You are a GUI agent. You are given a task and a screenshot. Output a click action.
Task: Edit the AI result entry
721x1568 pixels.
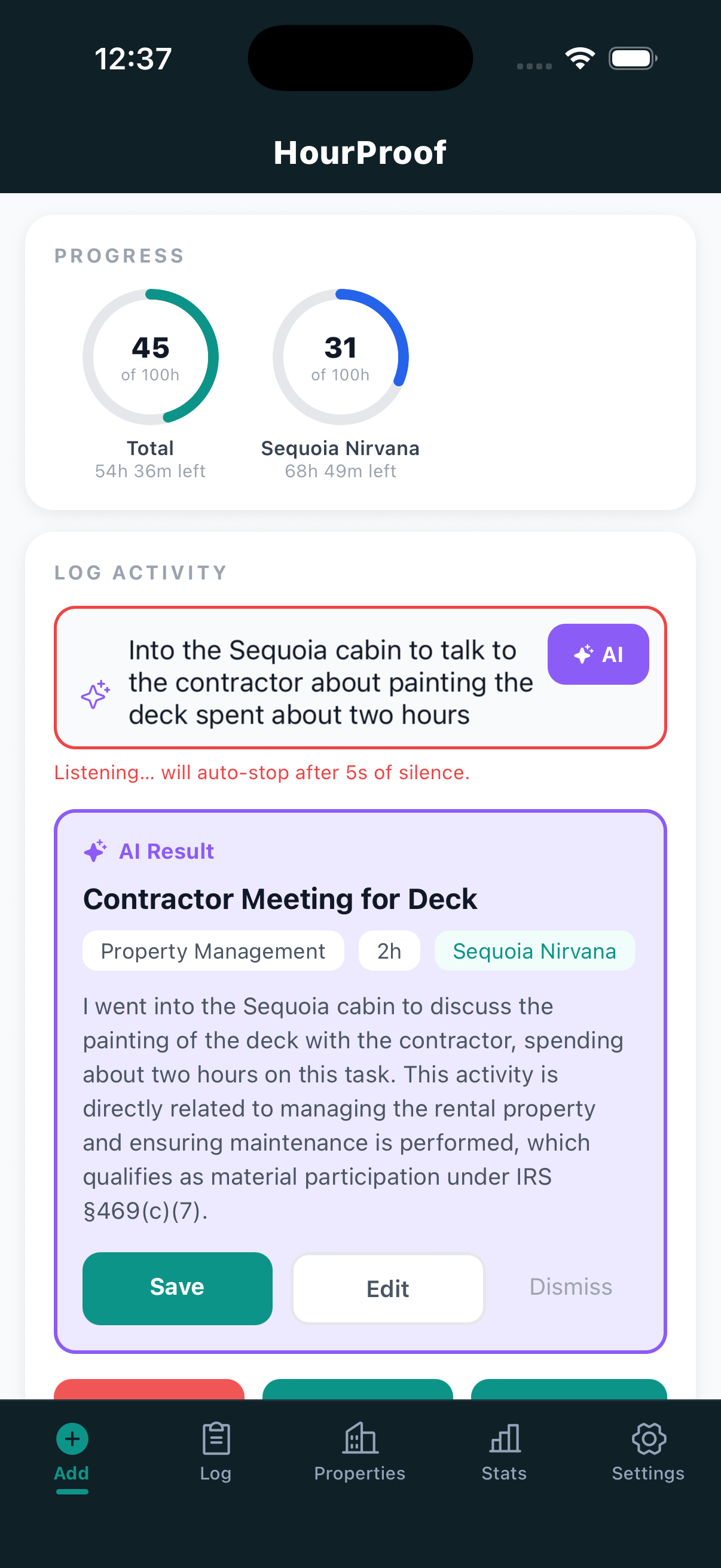pos(388,1288)
